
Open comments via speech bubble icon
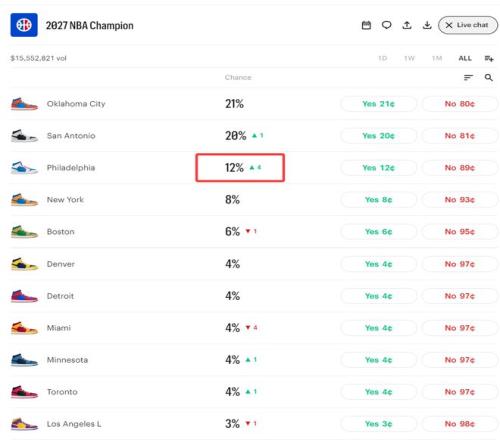pyautogui.click(x=386, y=25)
